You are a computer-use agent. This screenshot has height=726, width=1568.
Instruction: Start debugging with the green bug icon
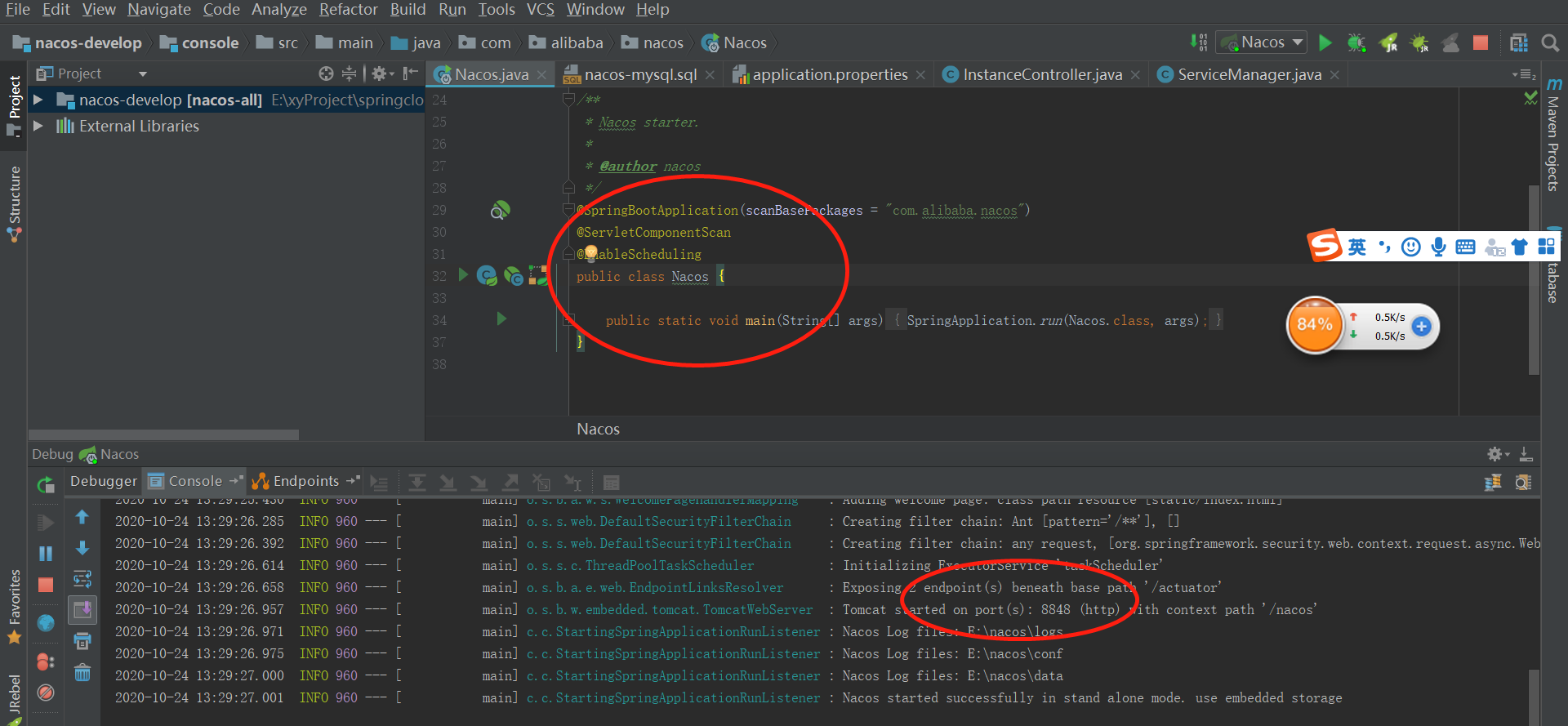pos(1356,42)
